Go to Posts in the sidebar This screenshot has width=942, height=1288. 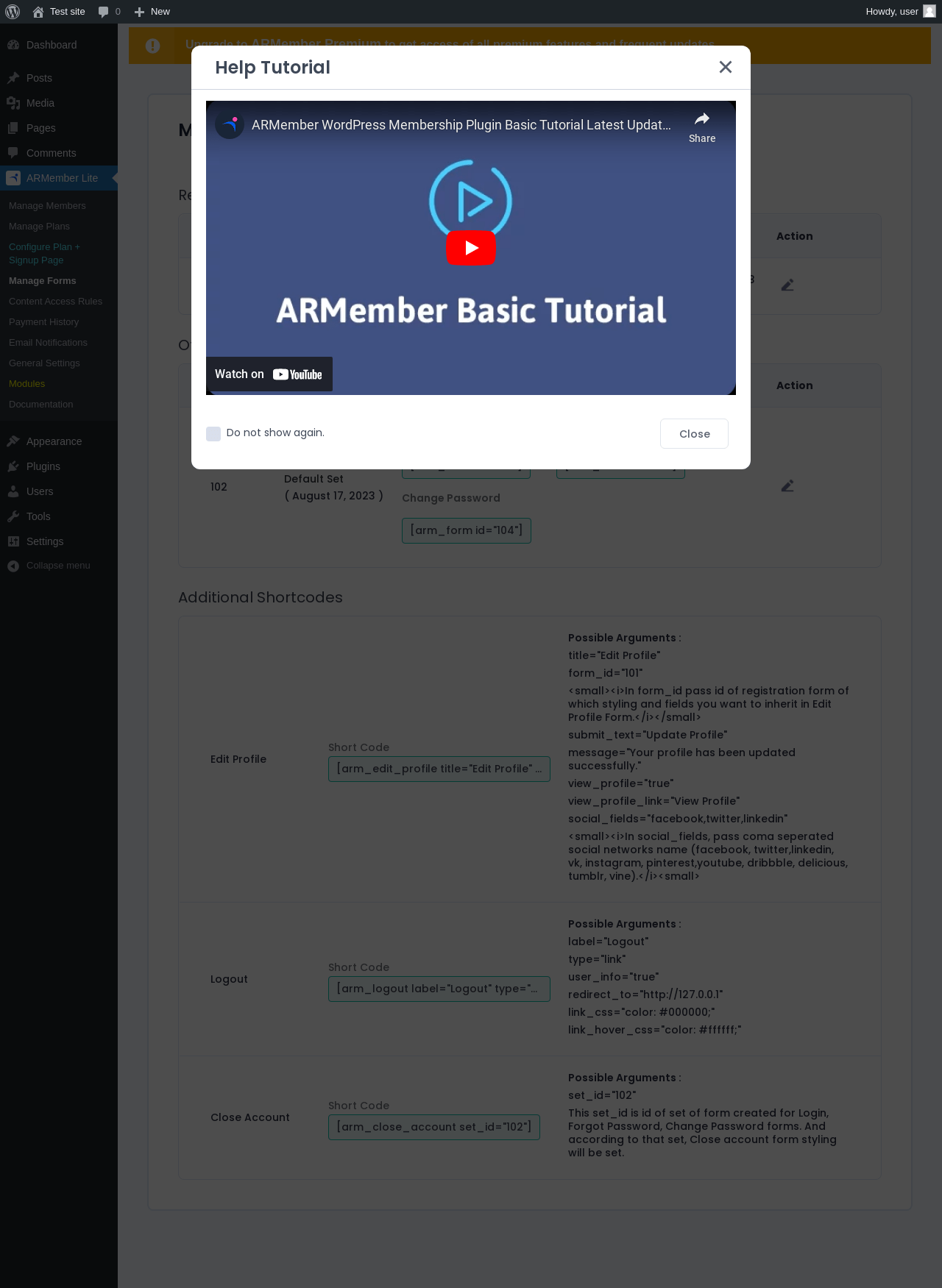(x=59, y=78)
